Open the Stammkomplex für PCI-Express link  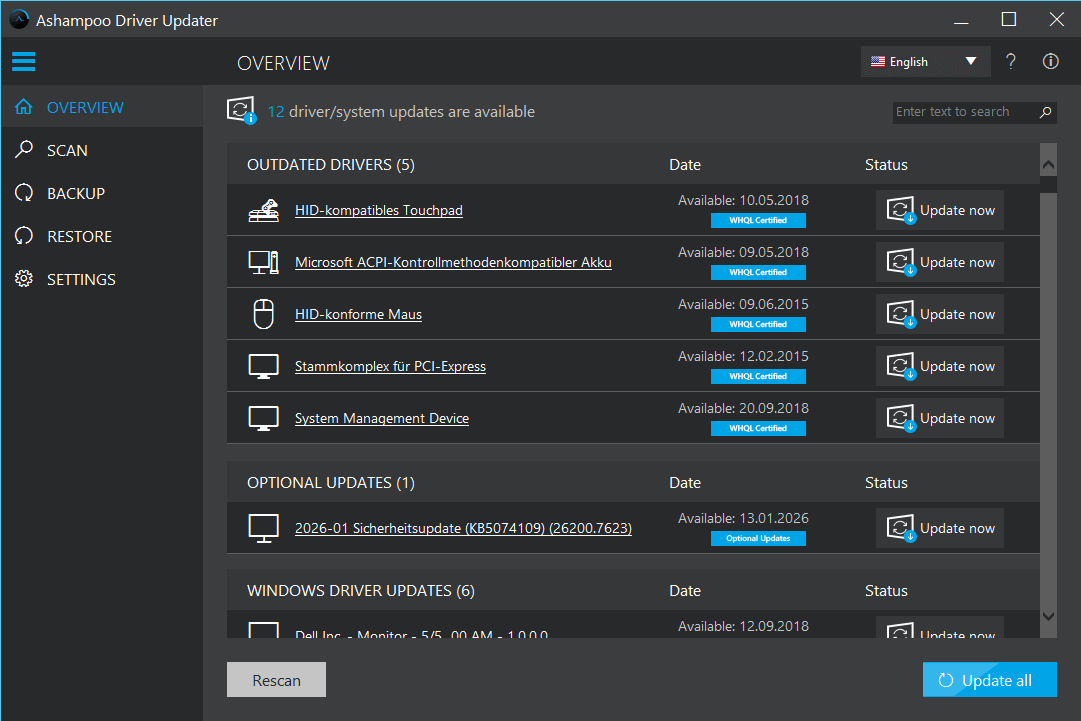click(390, 367)
